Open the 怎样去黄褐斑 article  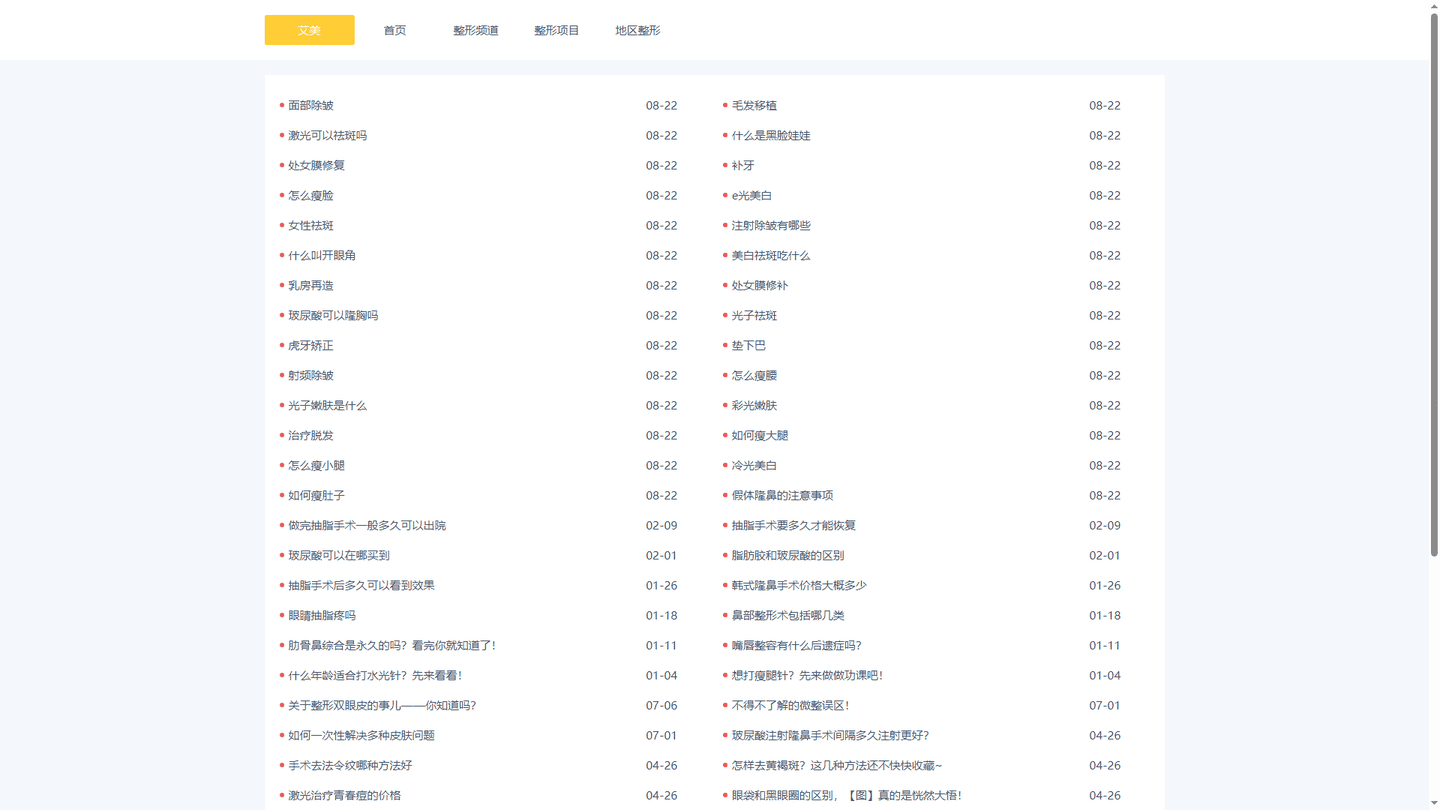pyautogui.click(x=837, y=765)
